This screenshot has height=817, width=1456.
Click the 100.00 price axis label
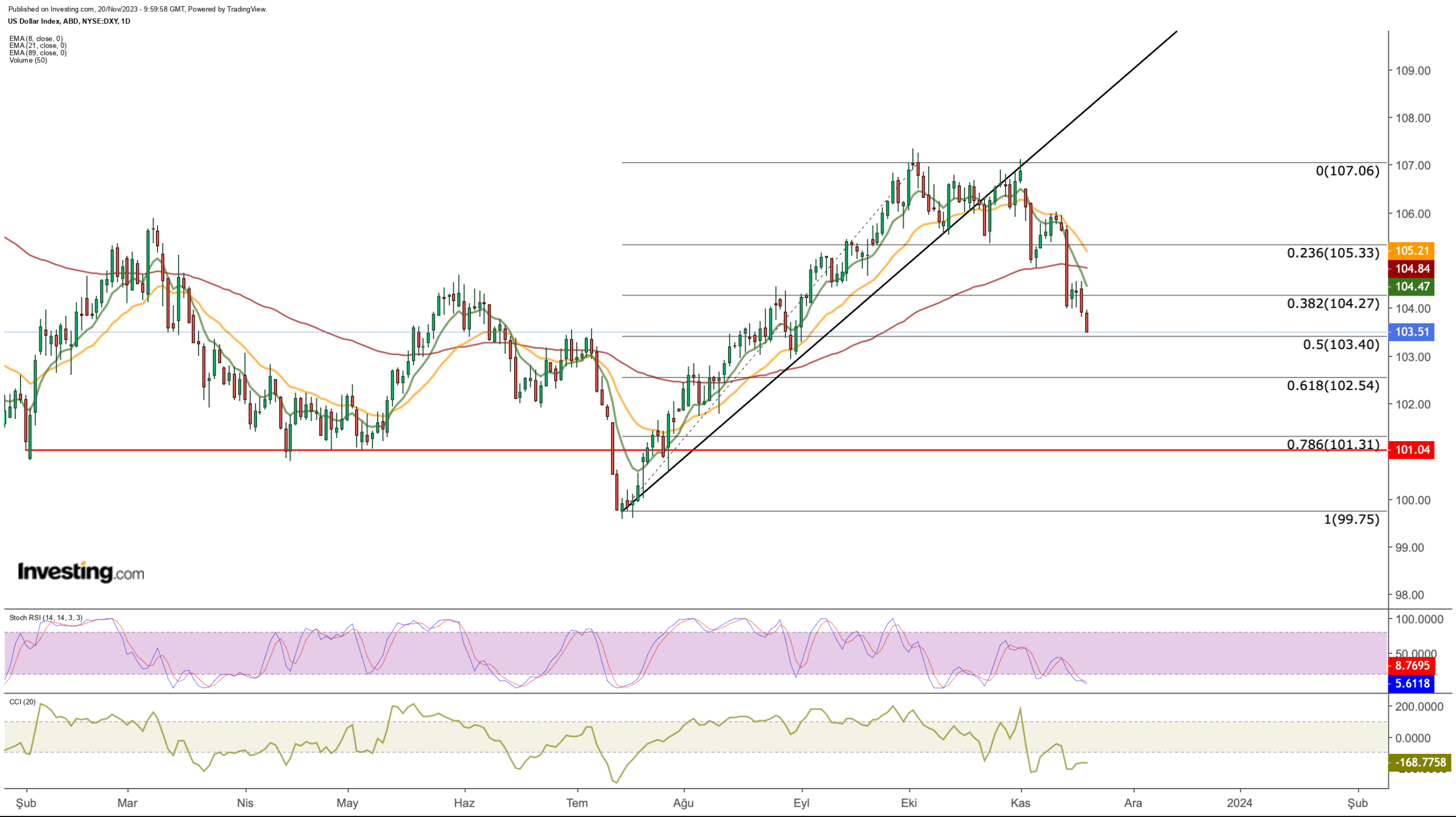pos(1413,500)
